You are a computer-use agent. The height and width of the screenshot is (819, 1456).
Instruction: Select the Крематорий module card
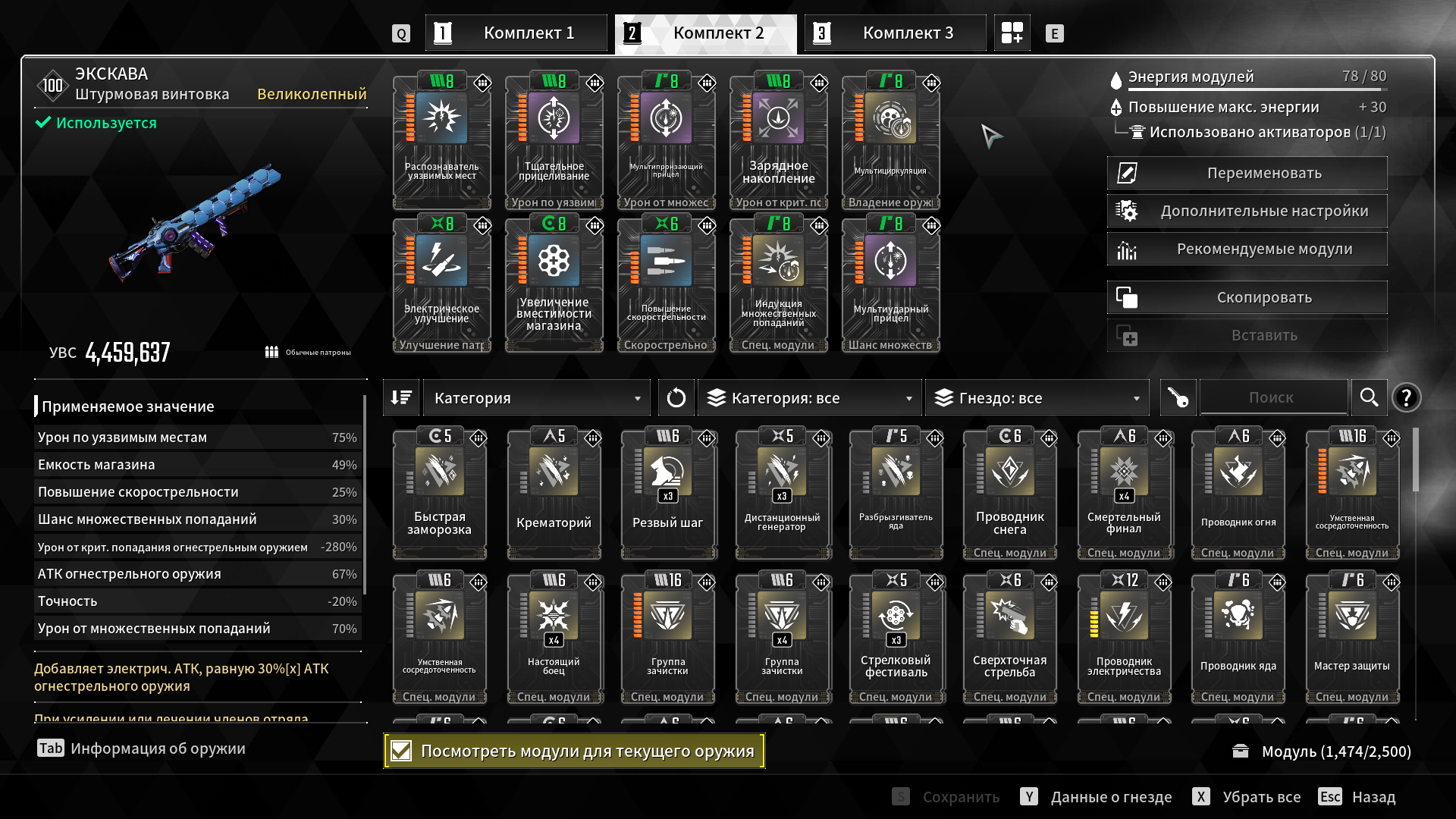554,494
